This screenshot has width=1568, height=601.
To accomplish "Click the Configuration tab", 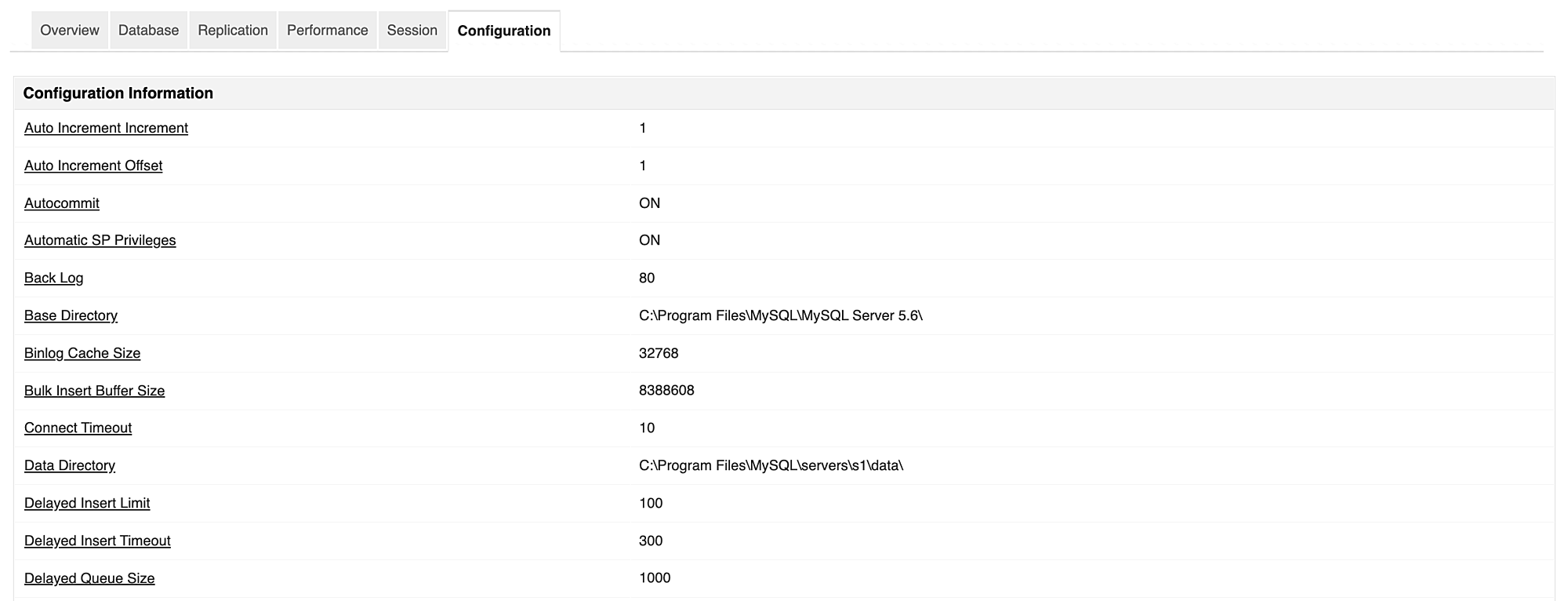I will click(x=504, y=31).
